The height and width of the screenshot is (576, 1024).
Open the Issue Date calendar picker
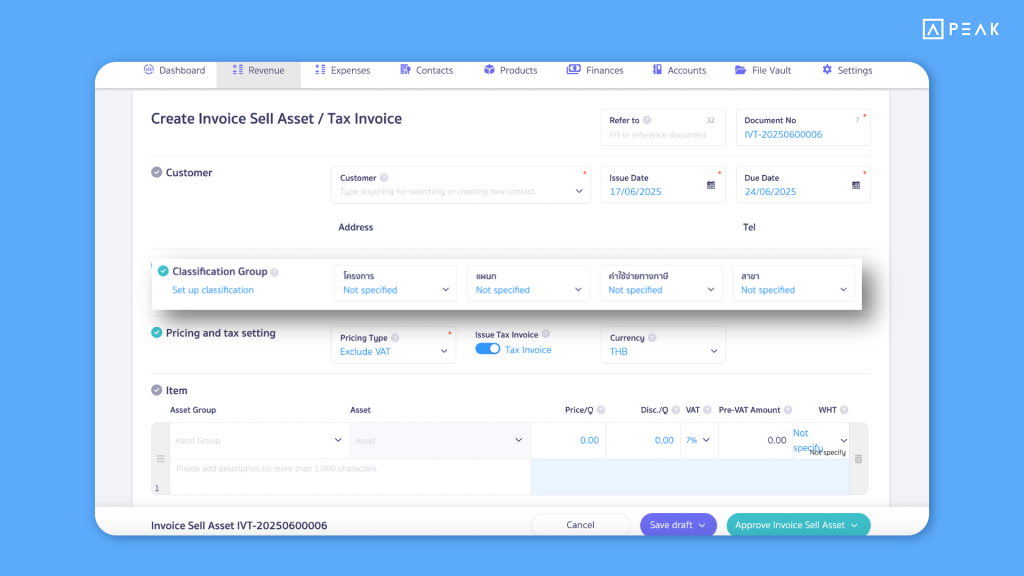pos(712,184)
